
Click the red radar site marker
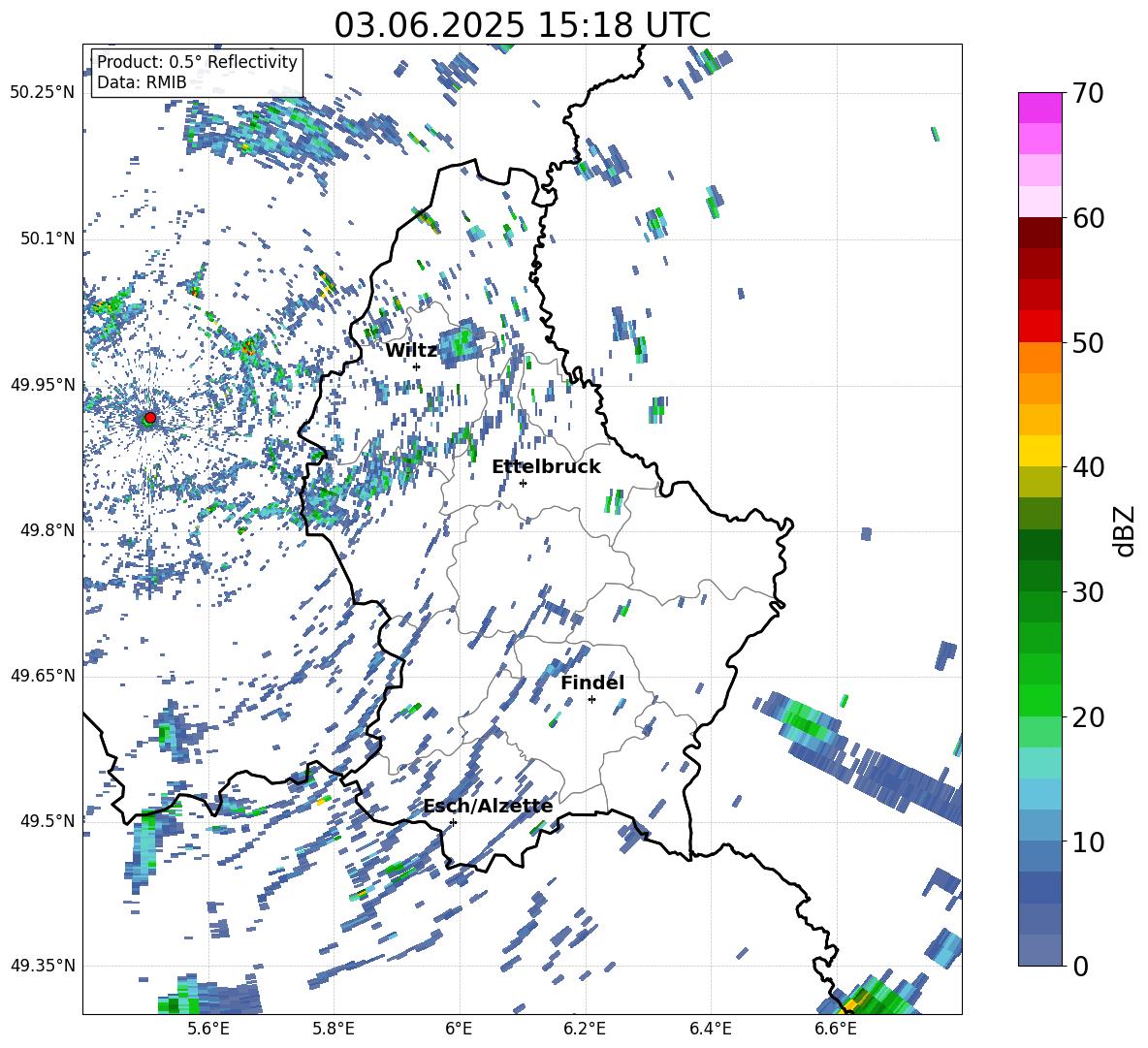click(x=150, y=418)
